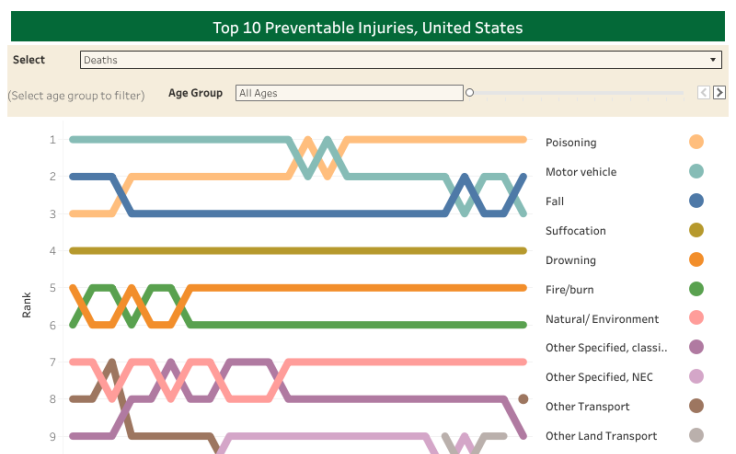Click the Fire/burn legend color circle
This screenshot has width=736, height=454.
(x=696, y=289)
